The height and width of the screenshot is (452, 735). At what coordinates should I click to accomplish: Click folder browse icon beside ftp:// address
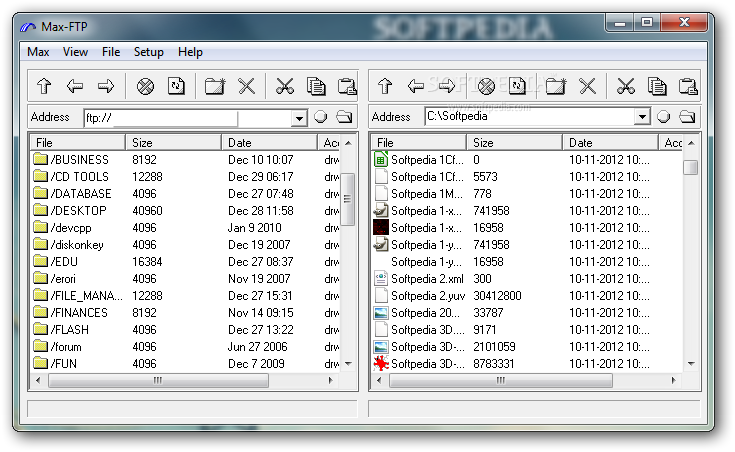(345, 117)
